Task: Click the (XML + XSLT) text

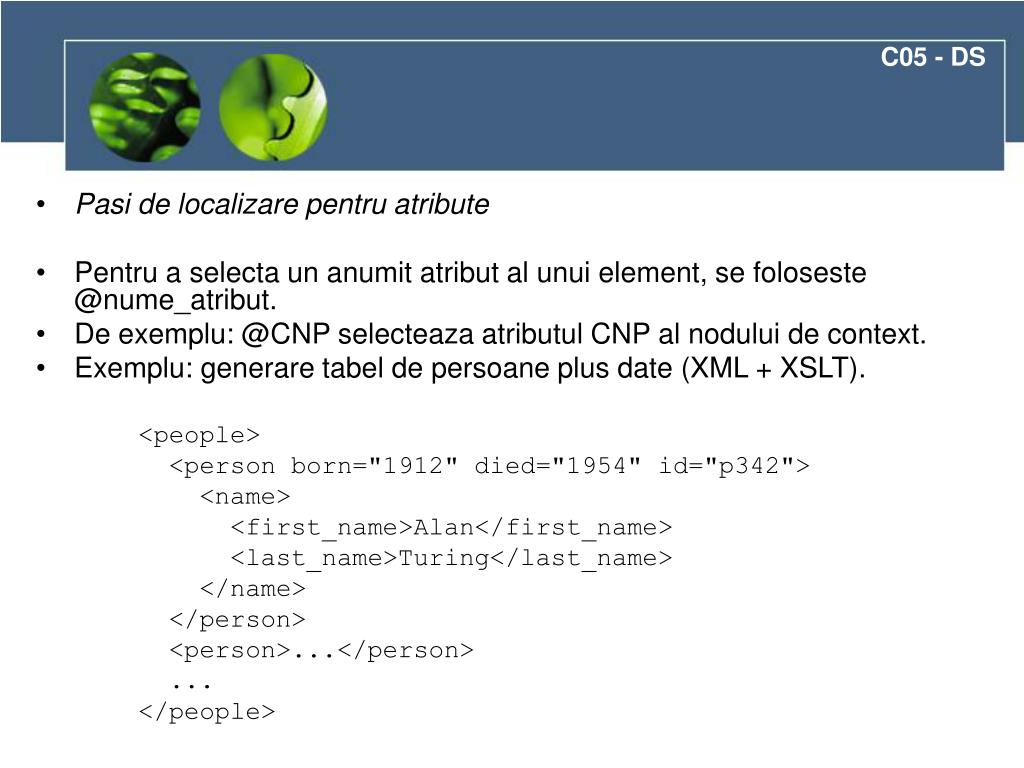Action: point(773,368)
